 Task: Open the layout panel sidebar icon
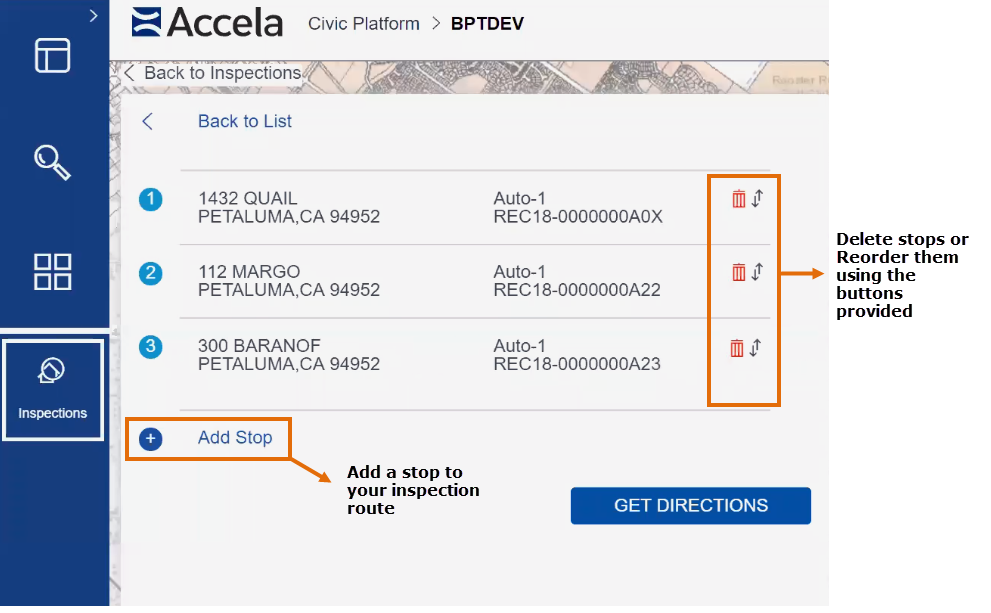pyautogui.click(x=52, y=55)
